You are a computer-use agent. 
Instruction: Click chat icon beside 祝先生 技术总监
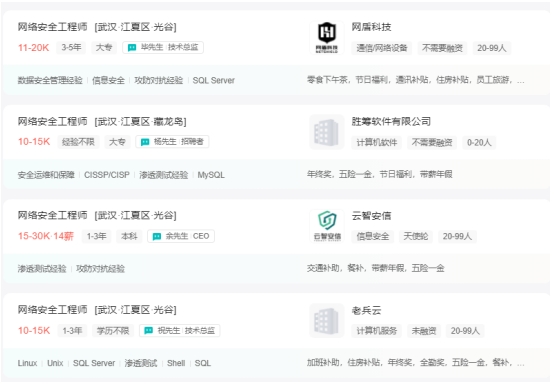click(x=149, y=331)
